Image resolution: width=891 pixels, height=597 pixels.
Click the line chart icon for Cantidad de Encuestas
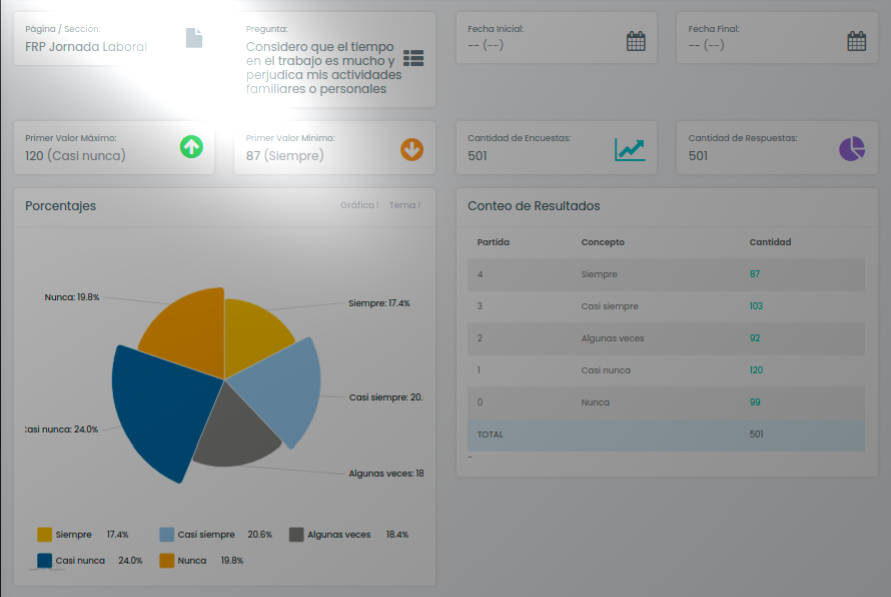[x=629, y=149]
